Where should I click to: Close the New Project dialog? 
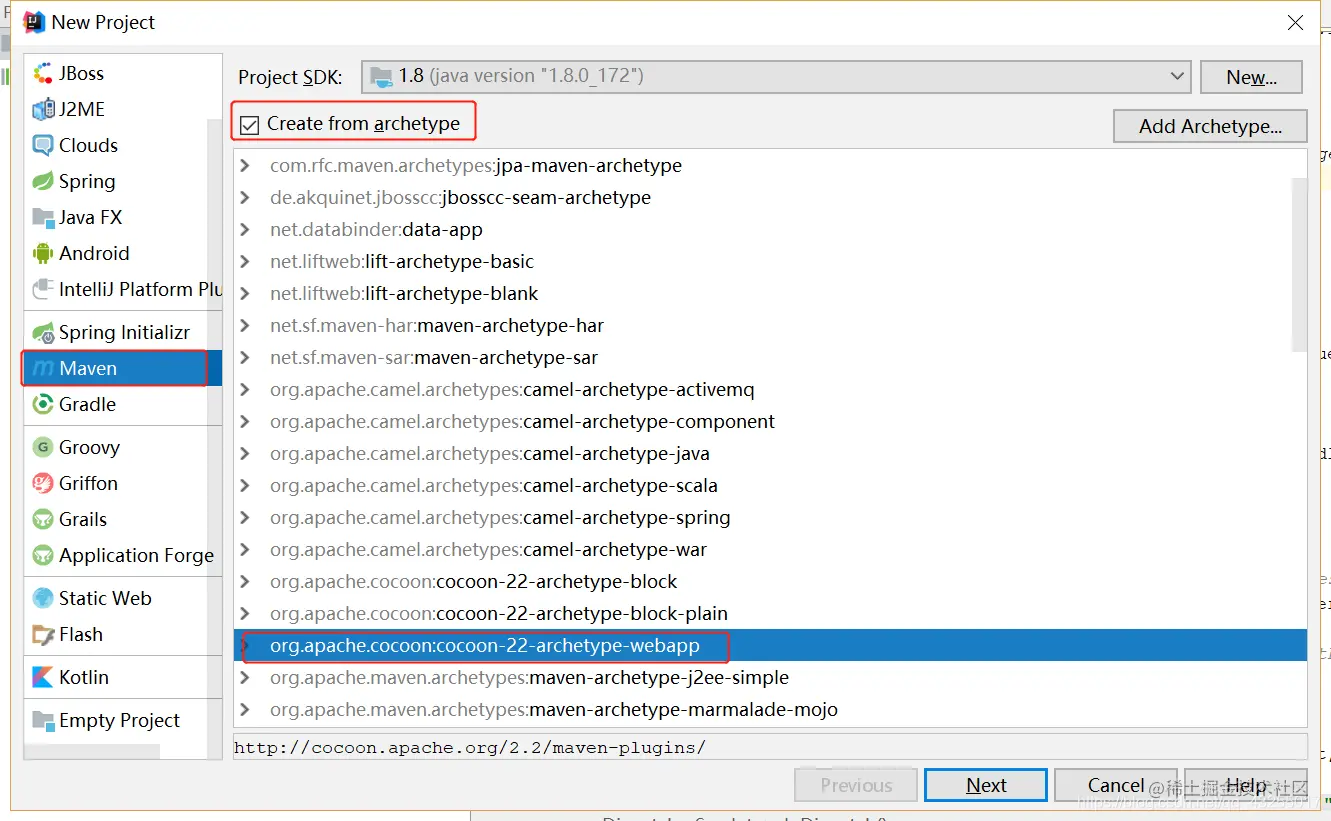coord(1295,22)
